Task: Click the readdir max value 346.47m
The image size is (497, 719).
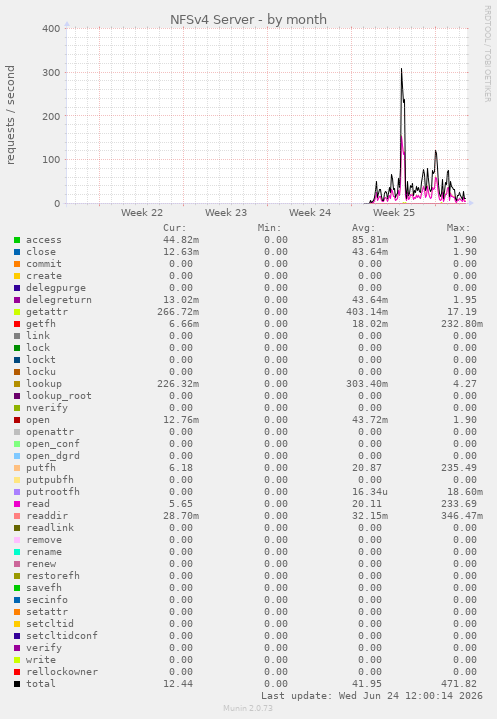Action: pos(462,516)
